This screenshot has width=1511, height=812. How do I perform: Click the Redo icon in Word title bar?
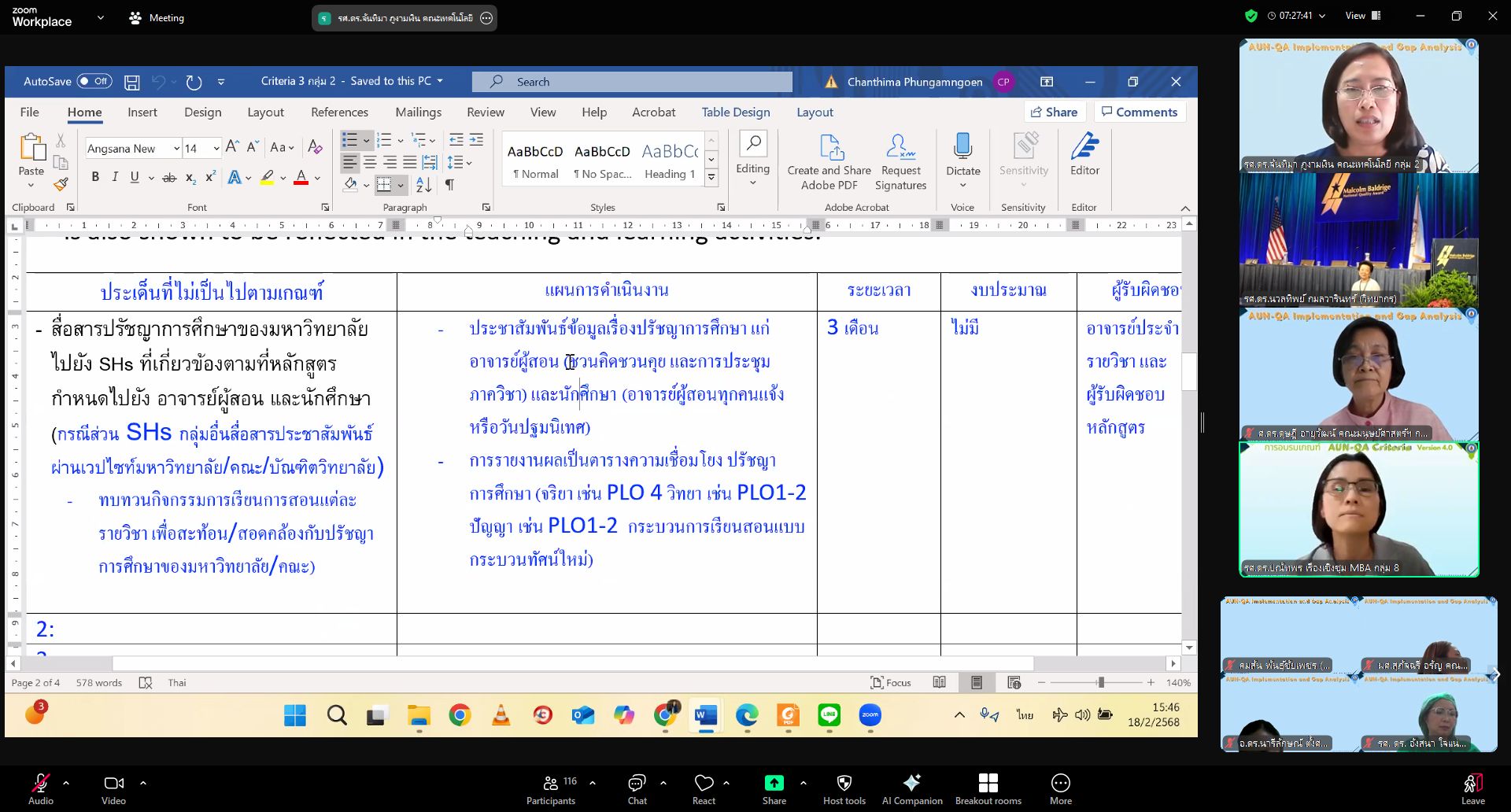tap(194, 82)
